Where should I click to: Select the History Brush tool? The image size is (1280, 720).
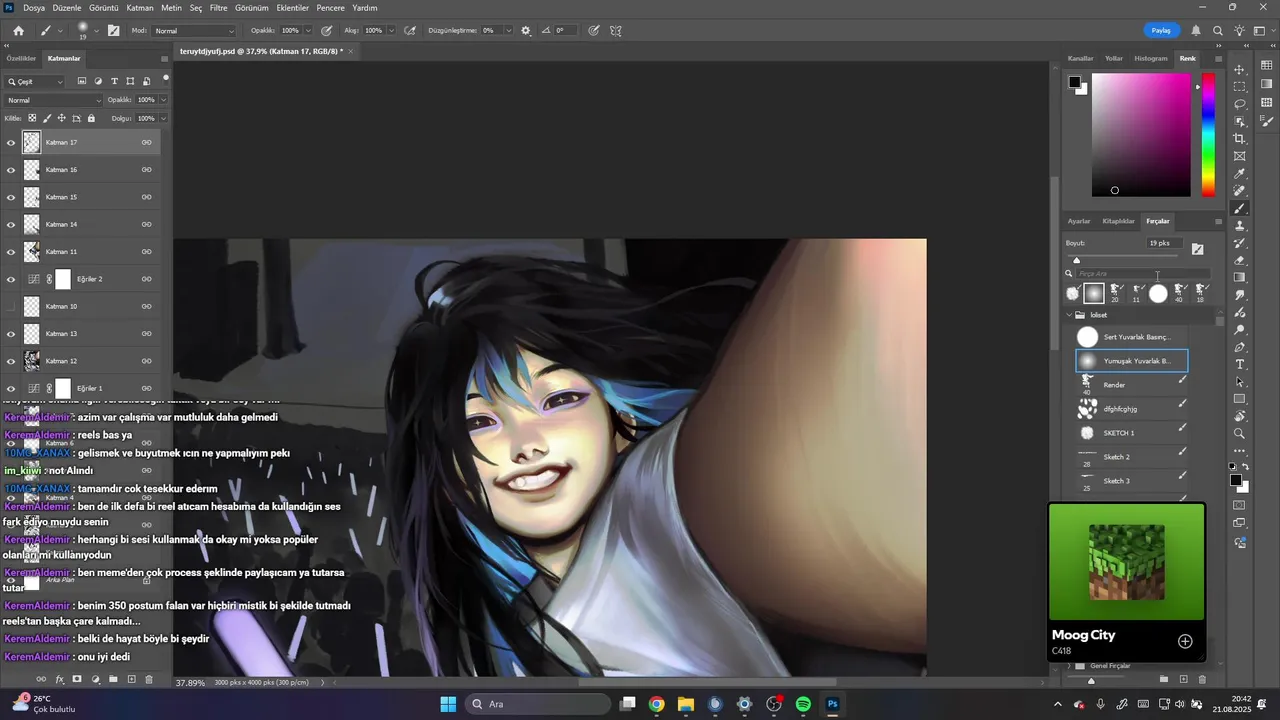click(x=1240, y=243)
